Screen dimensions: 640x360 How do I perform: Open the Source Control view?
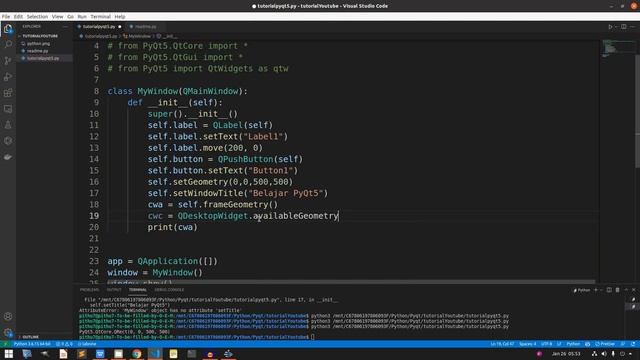point(8,60)
